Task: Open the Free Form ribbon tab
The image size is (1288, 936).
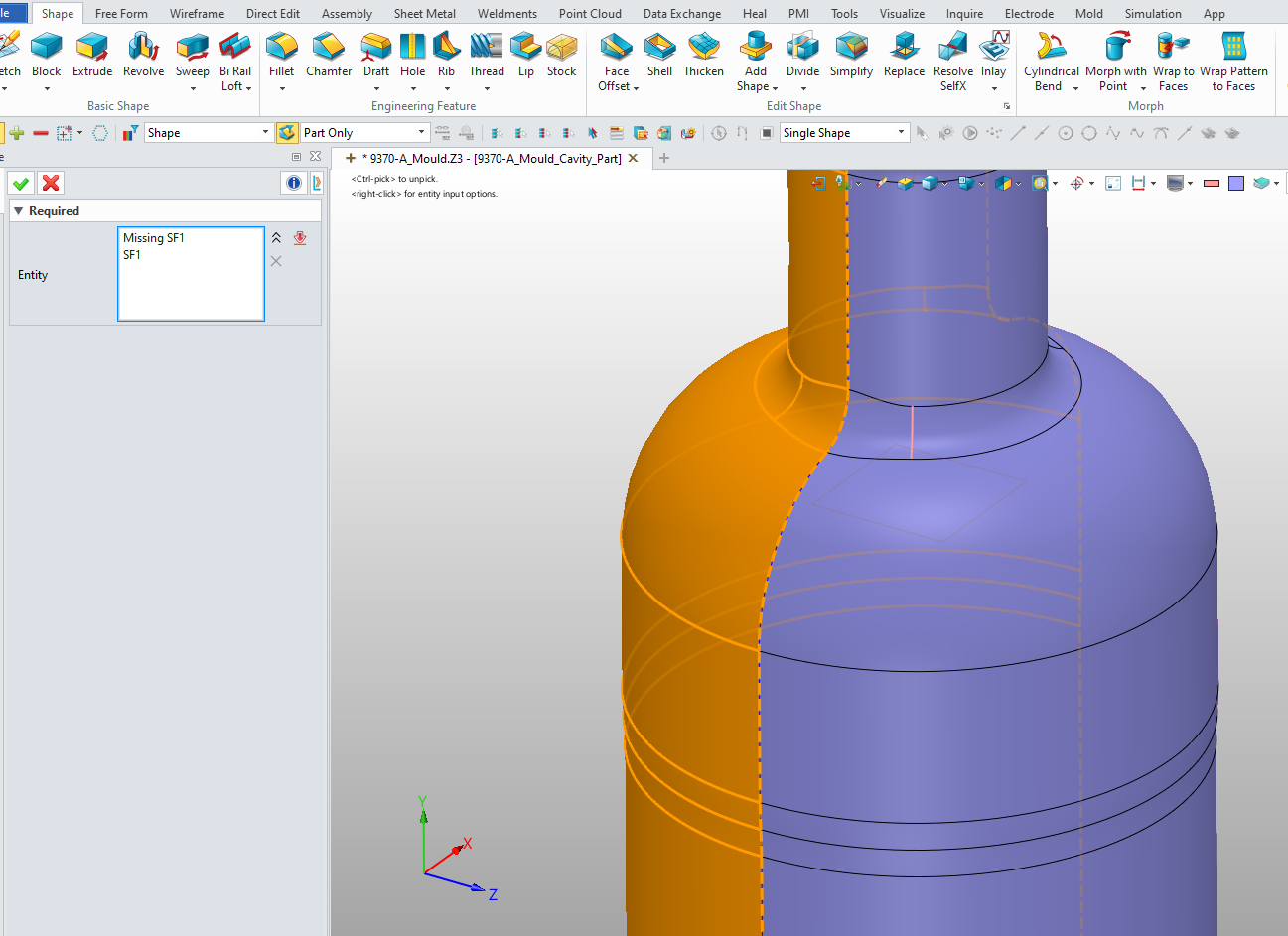Action: [x=121, y=14]
